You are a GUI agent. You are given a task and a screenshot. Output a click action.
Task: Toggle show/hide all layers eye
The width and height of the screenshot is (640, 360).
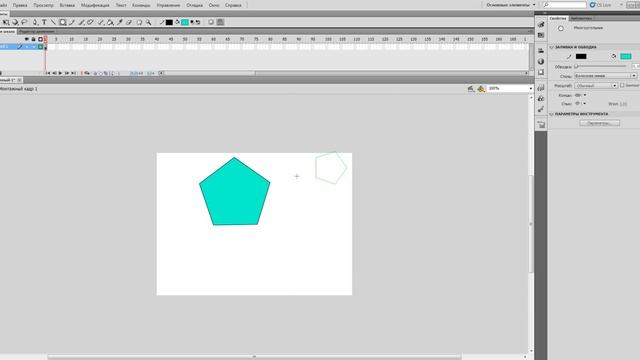[x=27, y=39]
